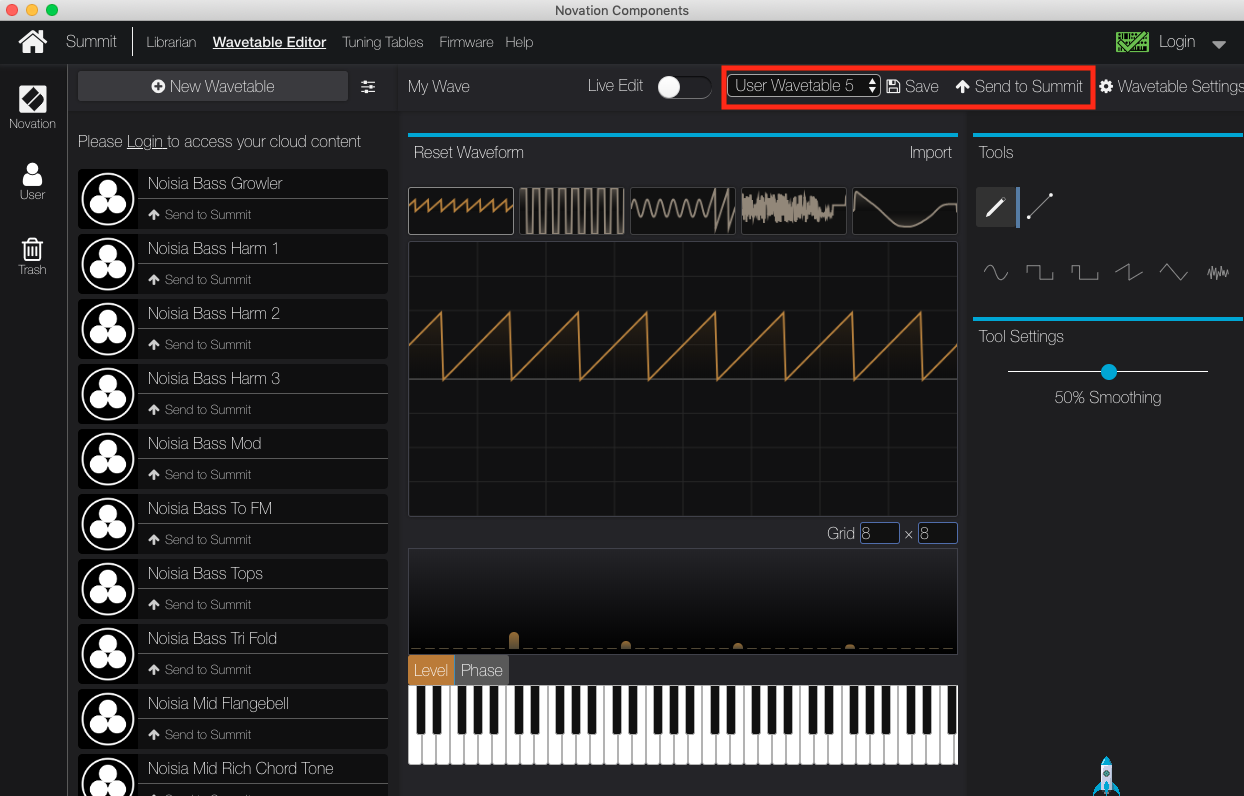Open the Wavetable Editor tab
The width and height of the screenshot is (1244, 796).
pos(269,42)
